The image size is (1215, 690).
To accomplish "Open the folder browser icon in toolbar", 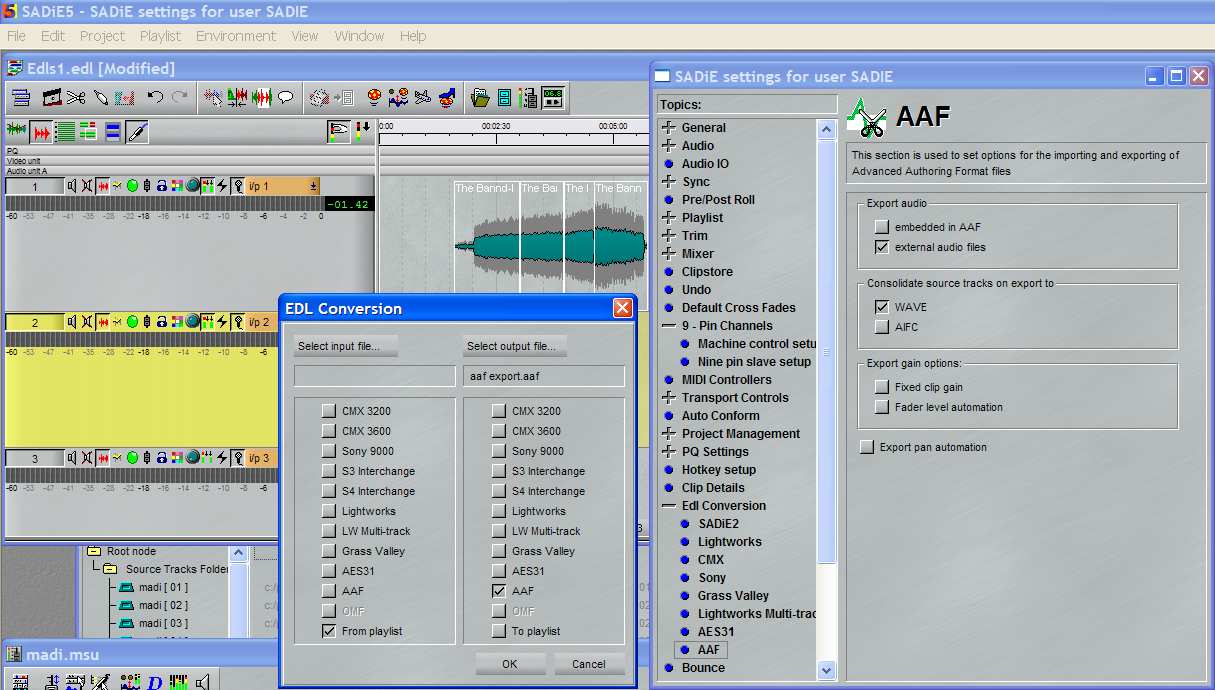I will point(480,97).
